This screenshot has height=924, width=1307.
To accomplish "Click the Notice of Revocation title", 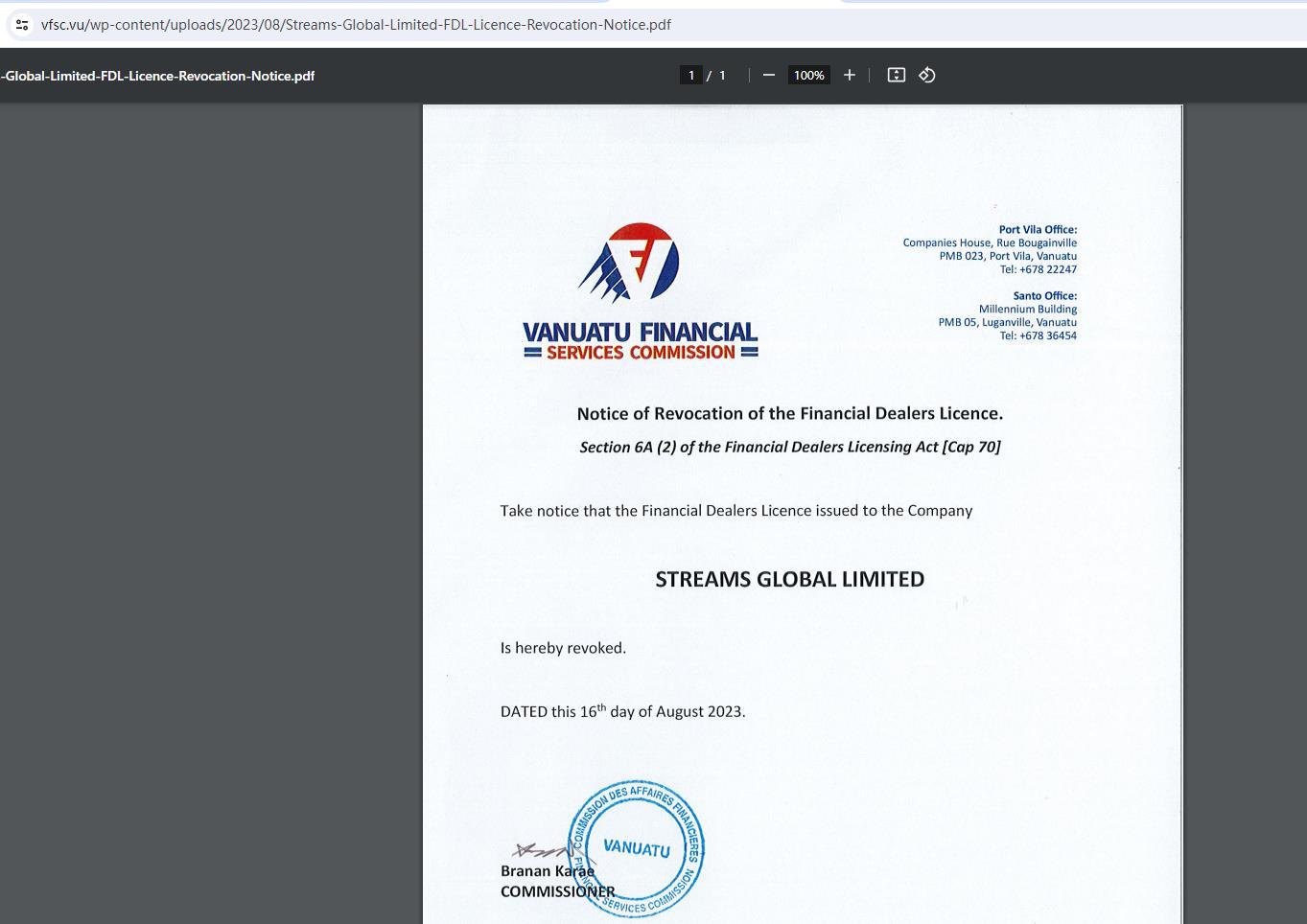I will point(789,413).
